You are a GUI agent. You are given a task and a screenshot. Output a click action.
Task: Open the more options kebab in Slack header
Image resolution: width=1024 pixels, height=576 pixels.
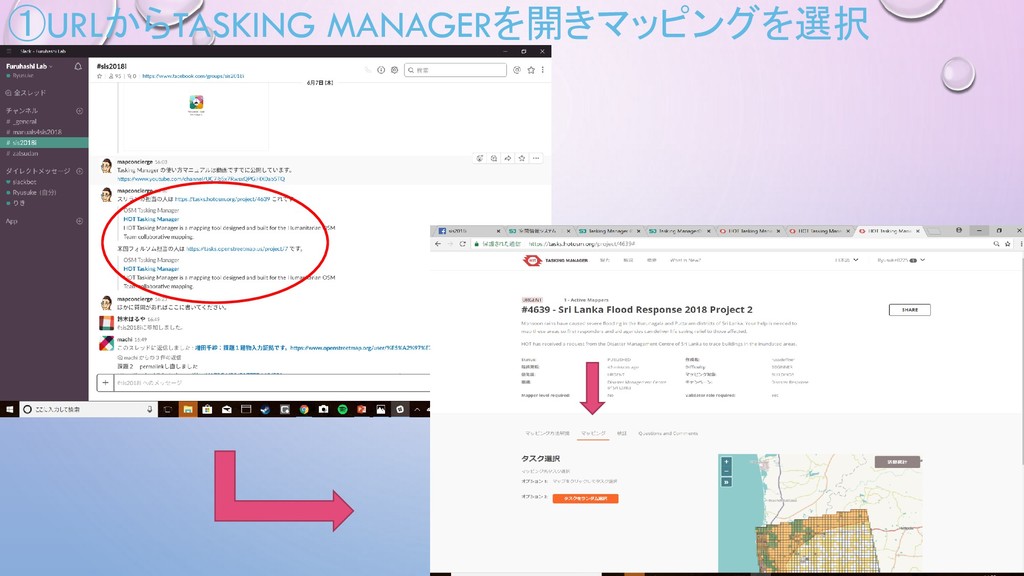(x=543, y=70)
